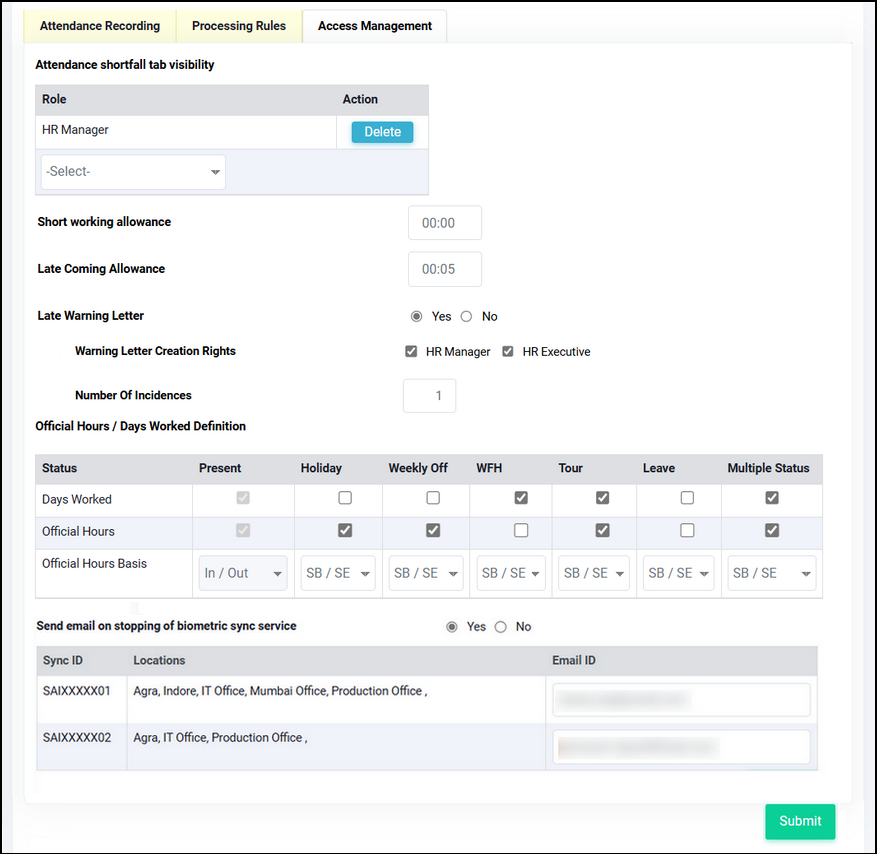Uncheck HR Manager warning letter rights
Viewport: 877px width, 855px height.
click(411, 351)
